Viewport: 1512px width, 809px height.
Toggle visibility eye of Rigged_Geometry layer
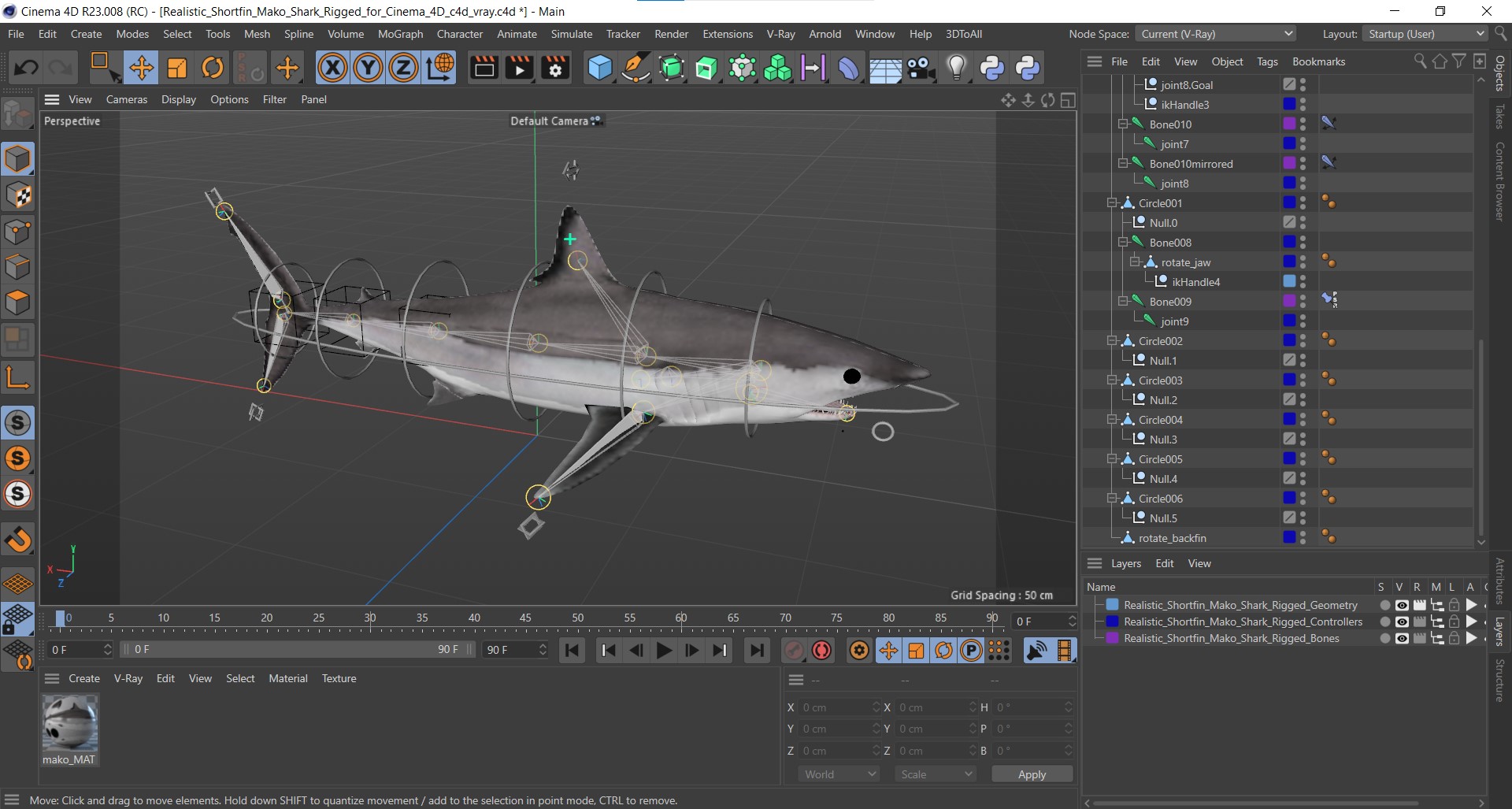[x=1402, y=605]
